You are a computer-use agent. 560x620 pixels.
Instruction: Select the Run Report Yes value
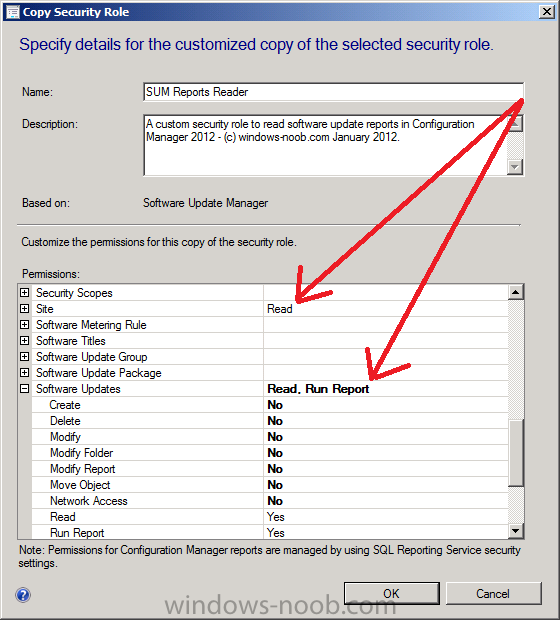pyautogui.click(x=276, y=533)
